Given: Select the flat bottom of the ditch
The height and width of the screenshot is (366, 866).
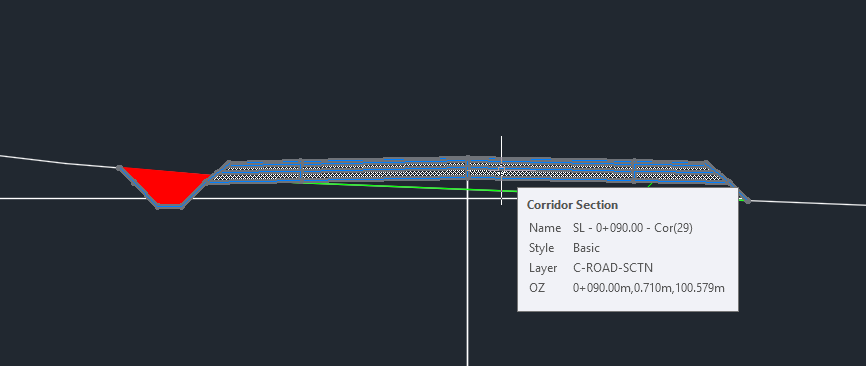Looking at the screenshot, I should click(170, 206).
